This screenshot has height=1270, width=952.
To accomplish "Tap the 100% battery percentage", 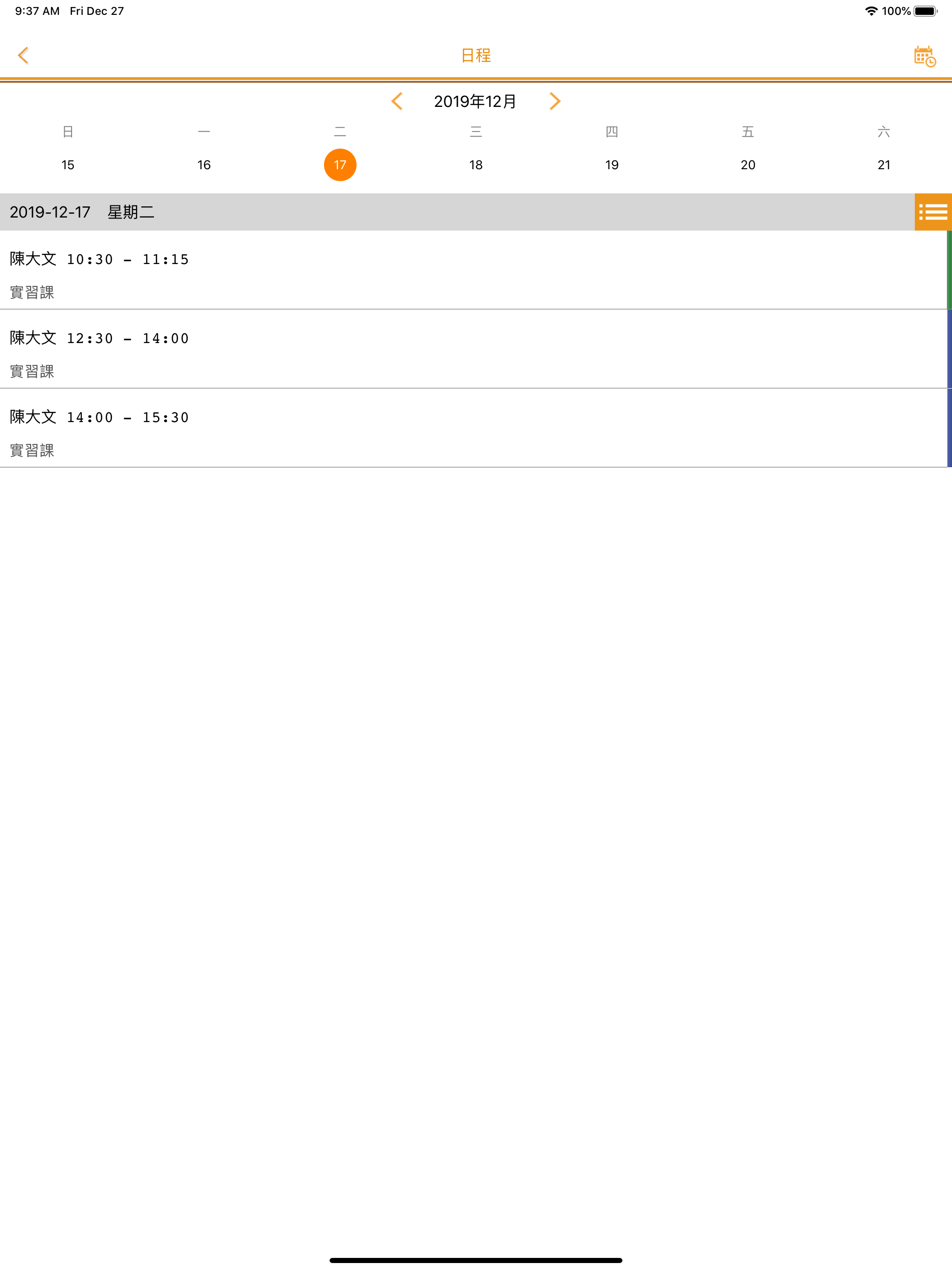I will pyautogui.click(x=896, y=11).
